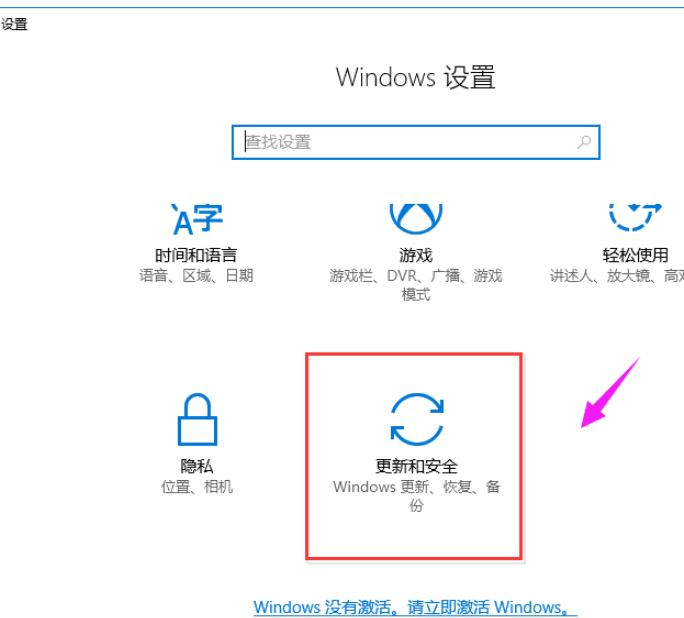This screenshot has height=618, width=684.
Task: Click the 语音、区域、日期 description text
Action: 196,276
